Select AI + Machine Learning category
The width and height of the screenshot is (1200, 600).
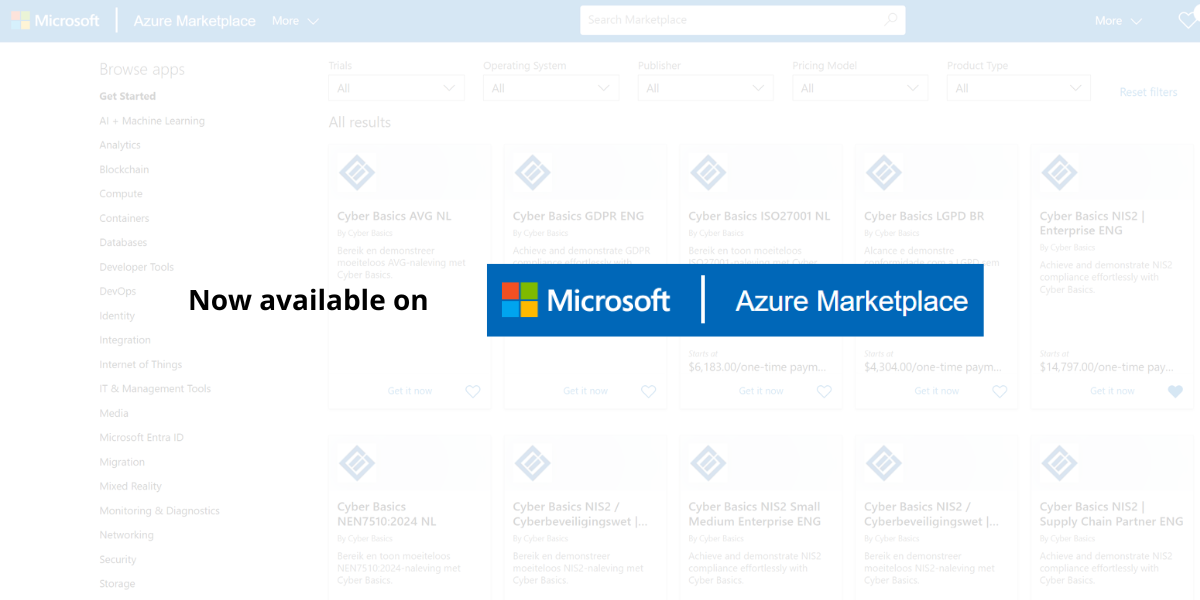point(152,121)
